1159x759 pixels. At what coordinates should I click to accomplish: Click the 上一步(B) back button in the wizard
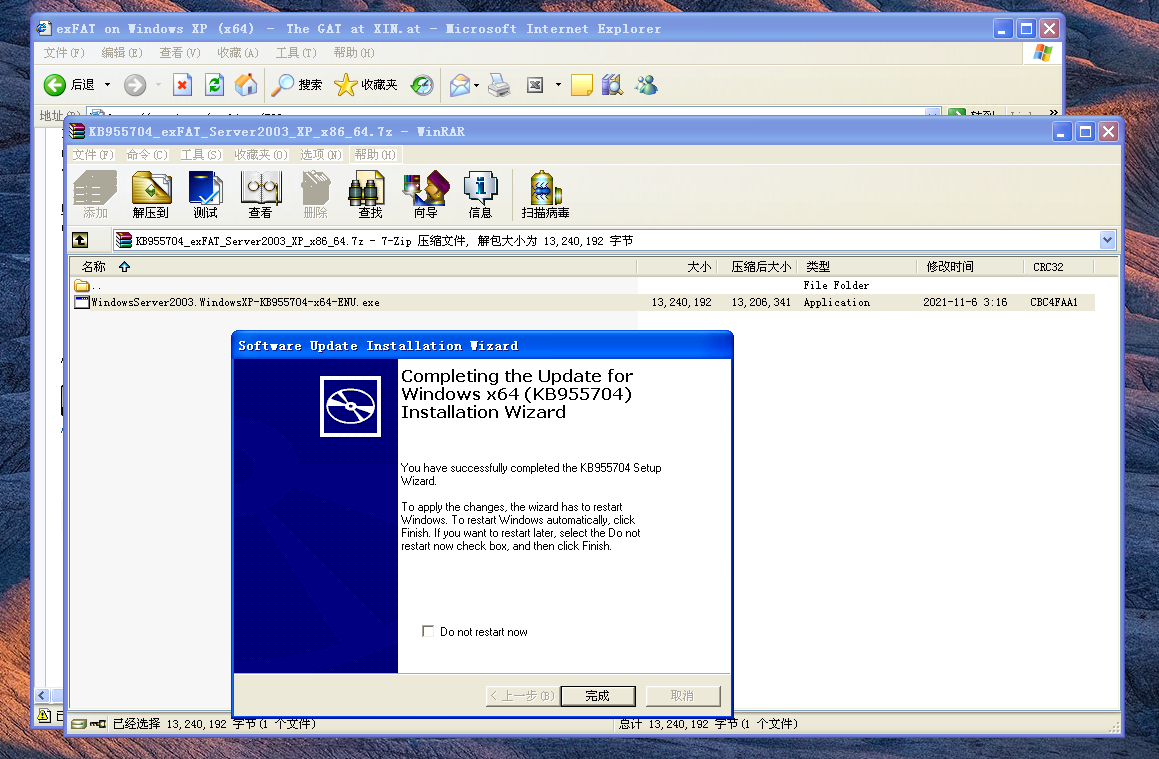tap(522, 695)
